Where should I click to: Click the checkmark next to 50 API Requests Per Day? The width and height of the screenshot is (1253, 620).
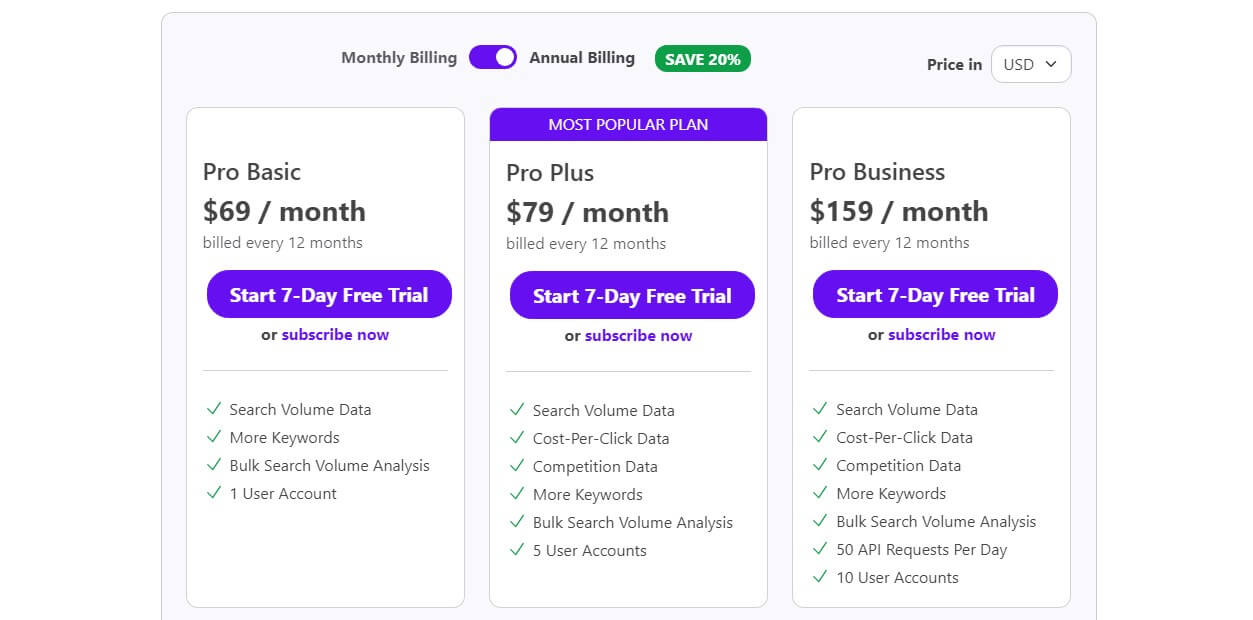[x=821, y=549]
